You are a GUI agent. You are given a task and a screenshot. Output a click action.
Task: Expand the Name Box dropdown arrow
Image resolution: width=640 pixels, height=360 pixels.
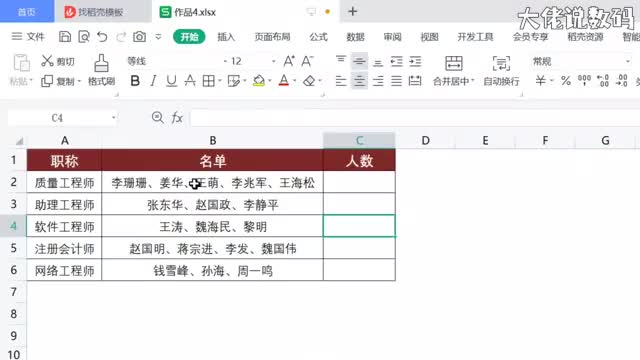(113, 118)
